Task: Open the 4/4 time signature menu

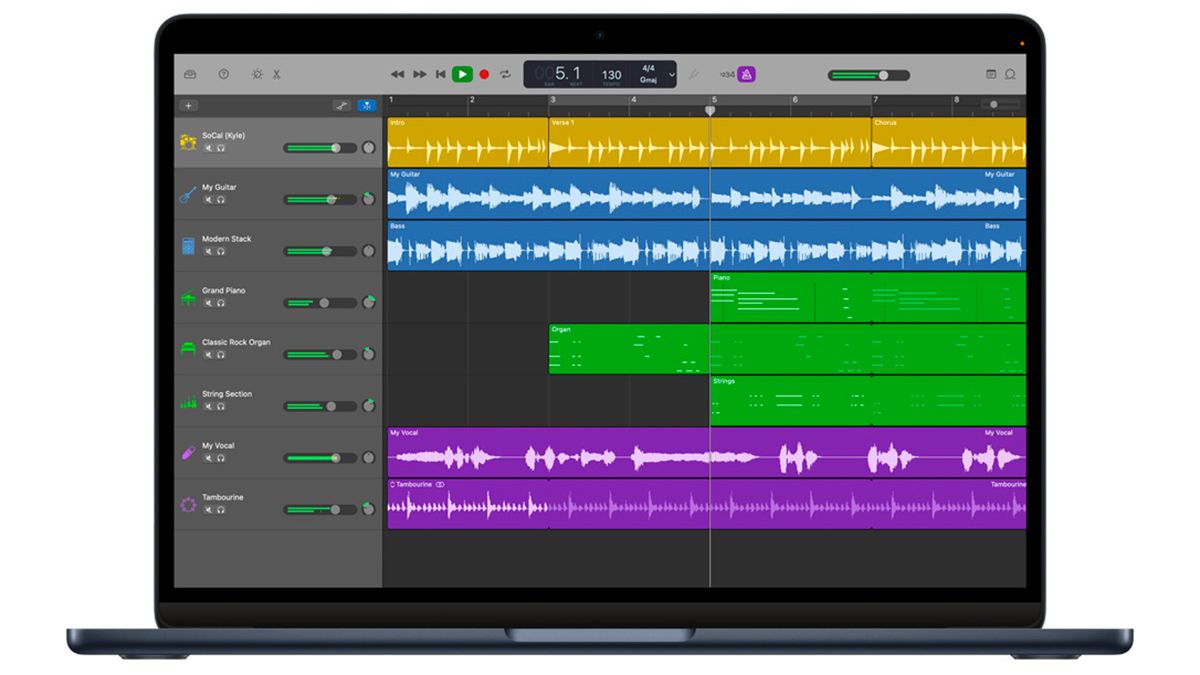Action: point(648,67)
